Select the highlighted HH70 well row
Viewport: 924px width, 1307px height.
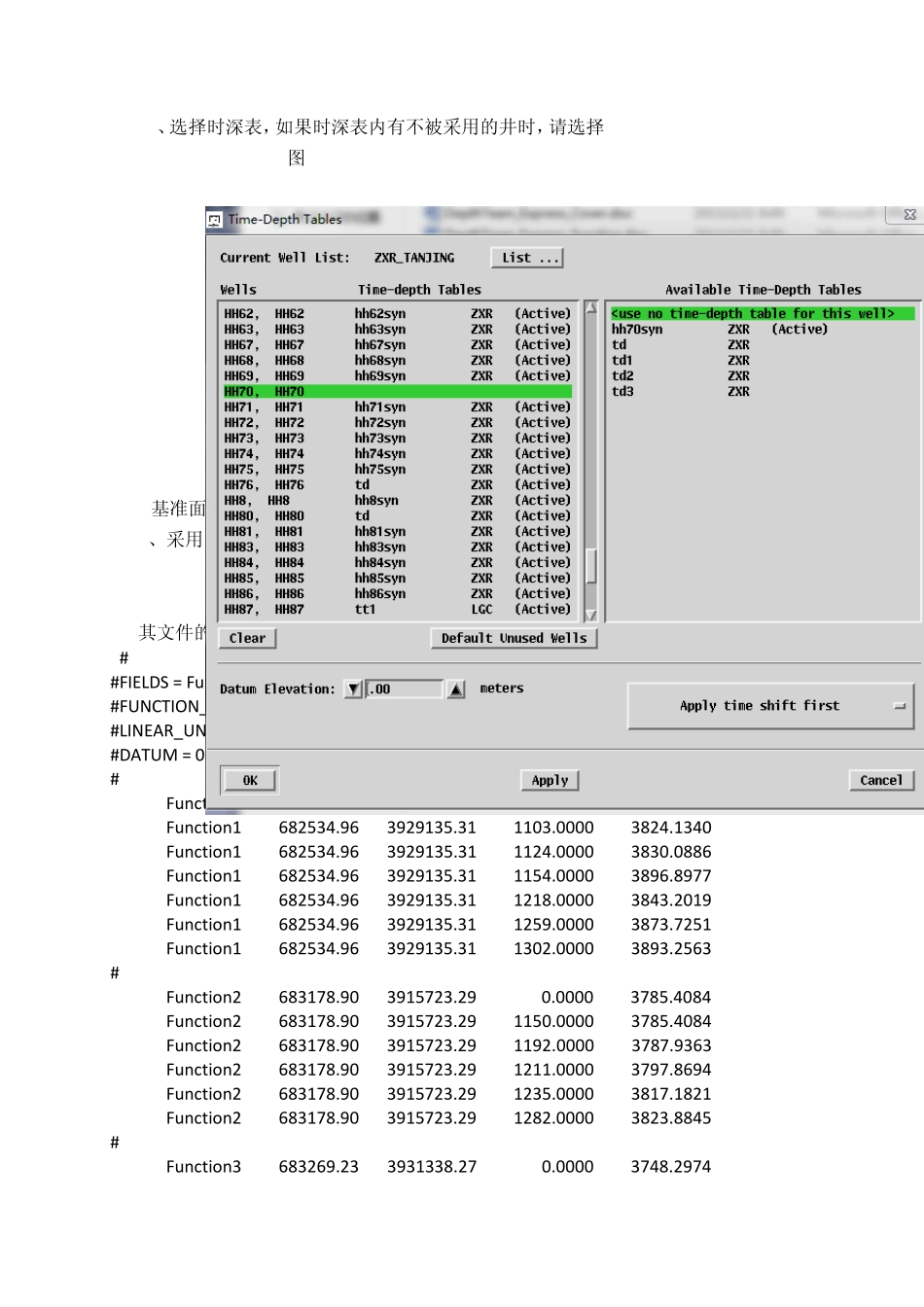(397, 392)
